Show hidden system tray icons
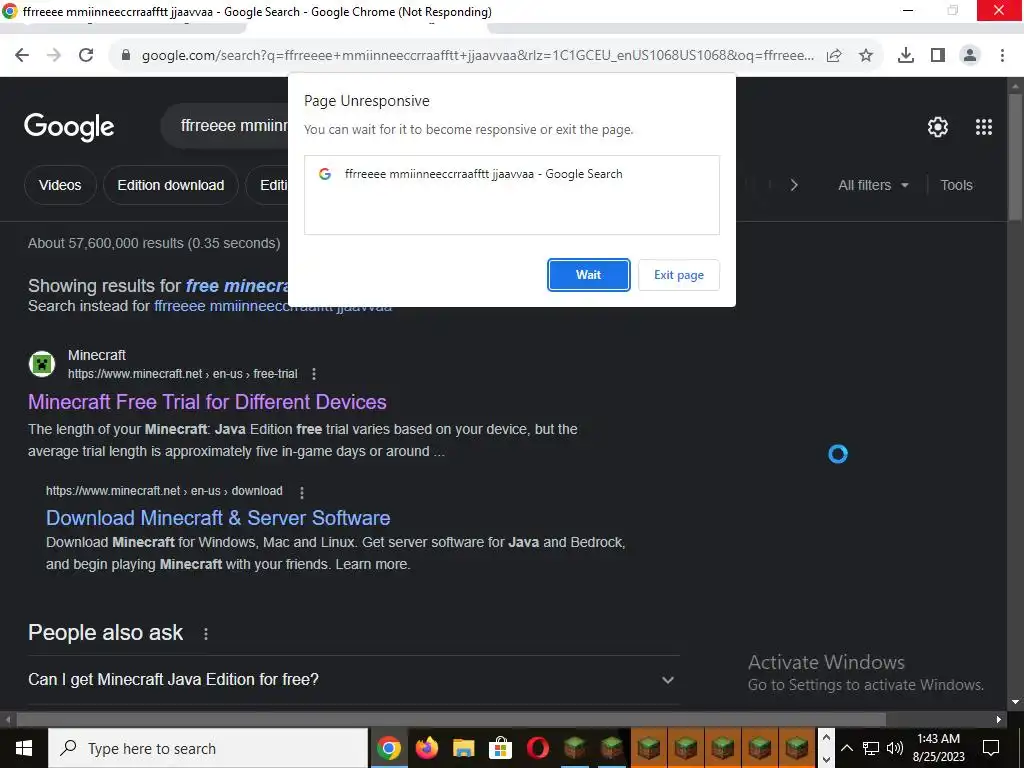The height and width of the screenshot is (768, 1024). tap(846, 748)
